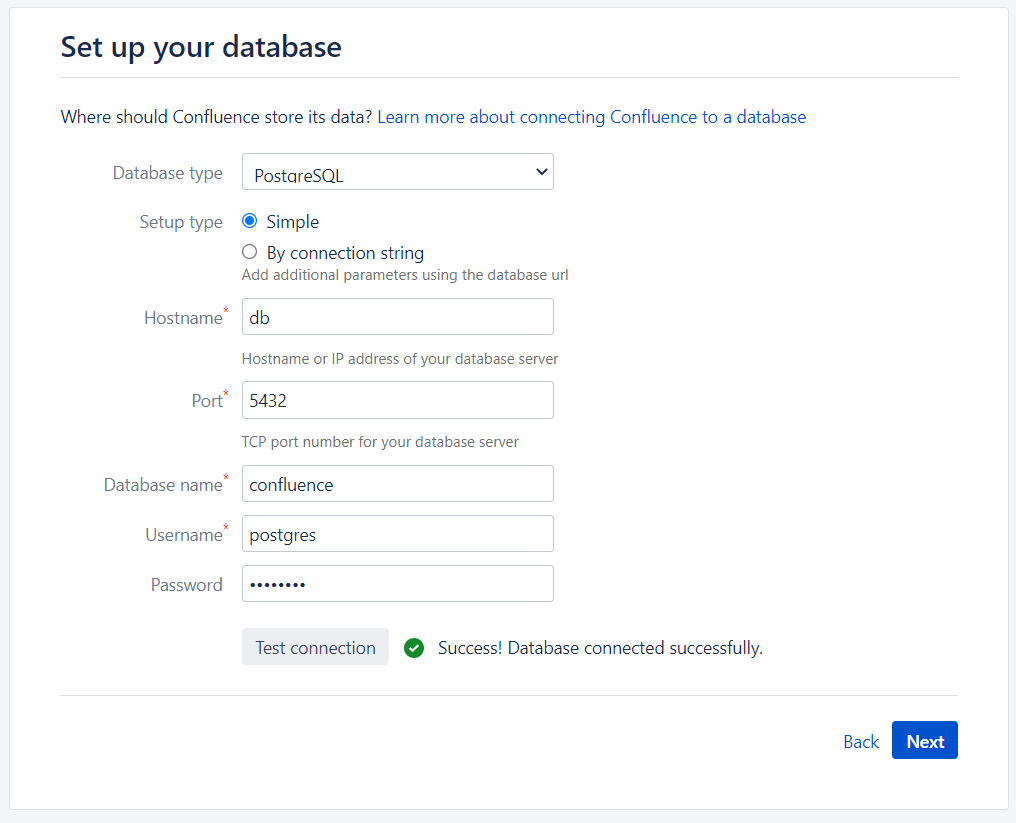
Task: Click the Set up your database heading
Action: [201, 47]
